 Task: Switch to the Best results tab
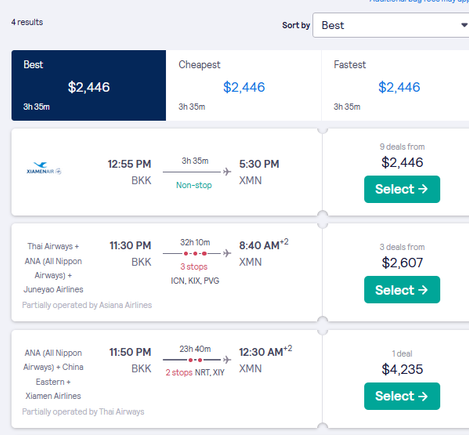pos(89,85)
